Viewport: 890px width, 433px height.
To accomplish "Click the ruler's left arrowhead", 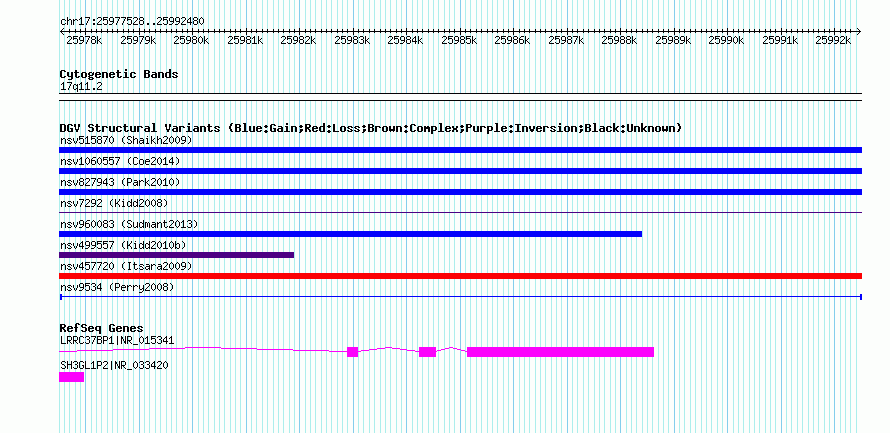I will click(x=62, y=31).
